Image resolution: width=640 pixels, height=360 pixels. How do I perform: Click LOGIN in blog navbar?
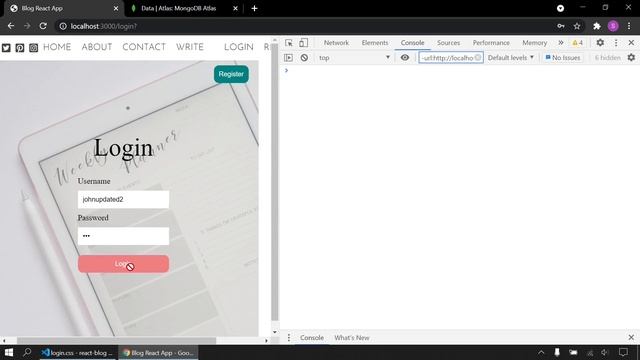[x=239, y=47]
